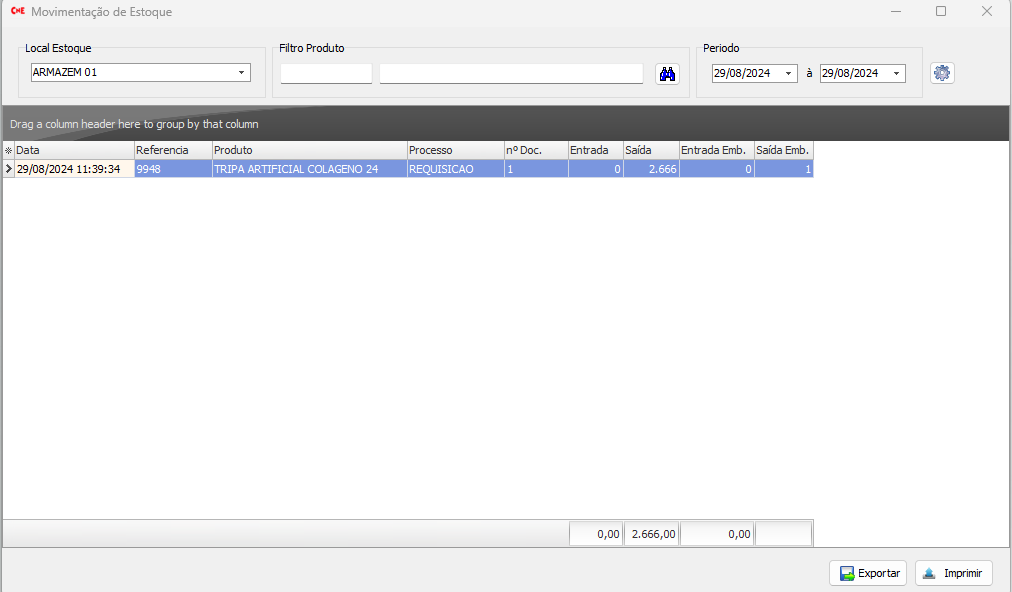This screenshot has height=592, width=1012.
Task: Click the binoculars product search icon
Action: click(667, 73)
